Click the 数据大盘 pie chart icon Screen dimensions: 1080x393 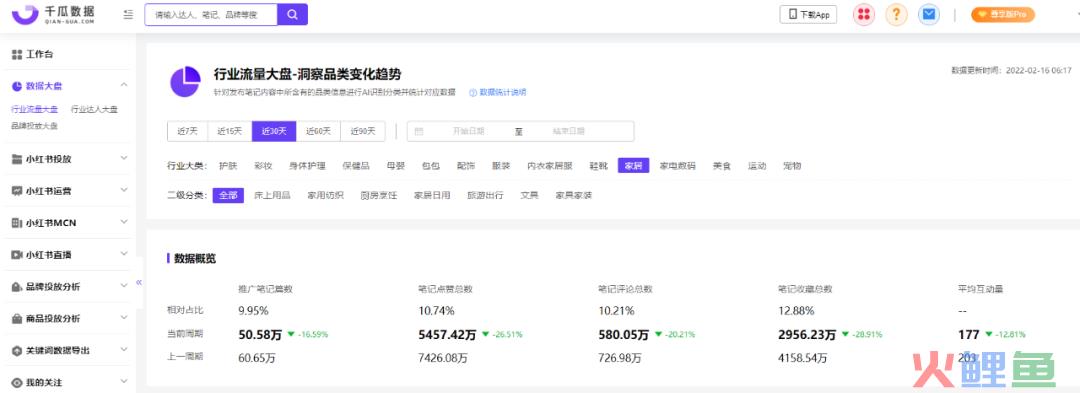click(17, 86)
